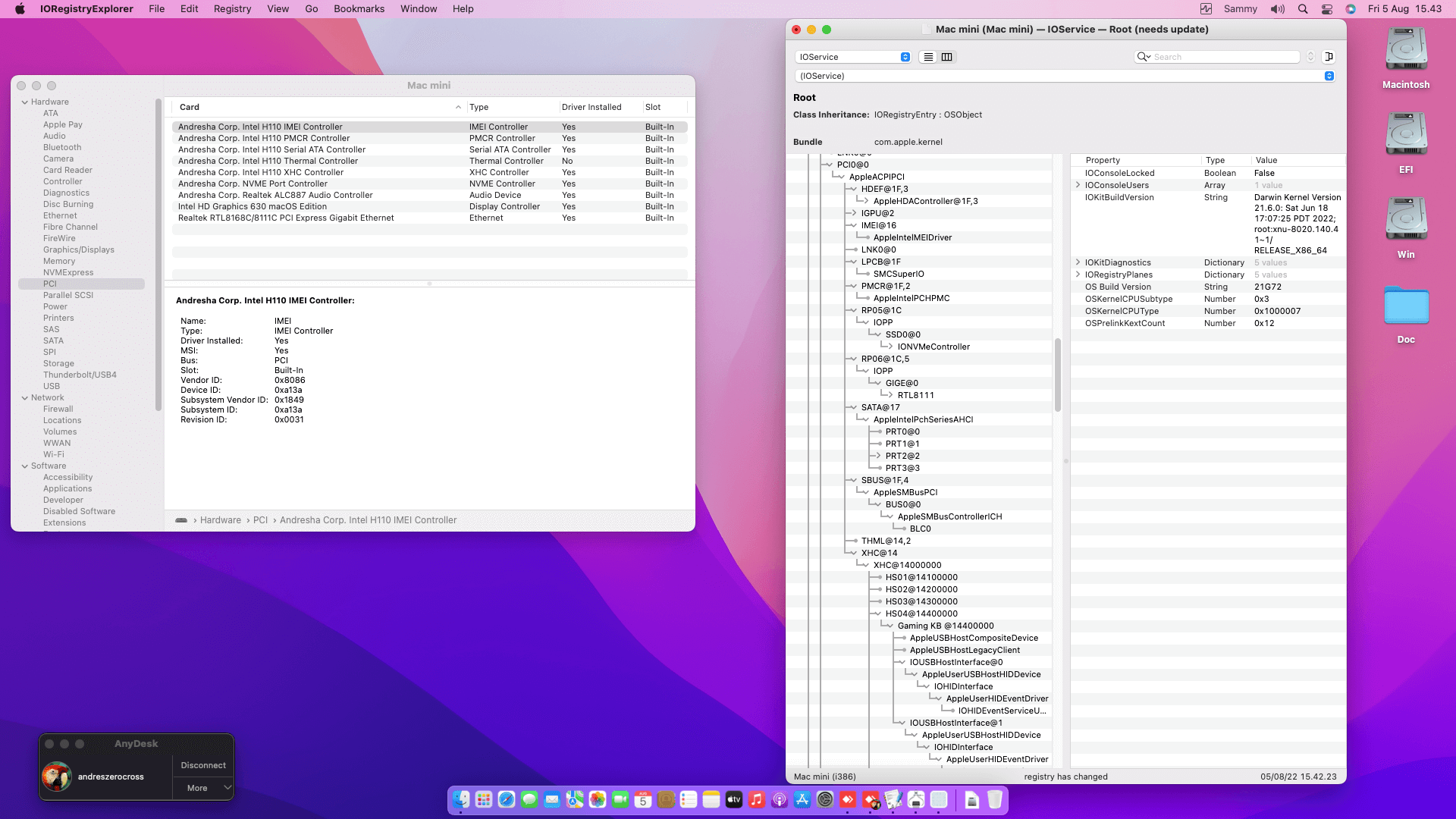1456x819 pixels.
Task: Toggle the inspector sidebar panel icon
Action: coord(1329,57)
